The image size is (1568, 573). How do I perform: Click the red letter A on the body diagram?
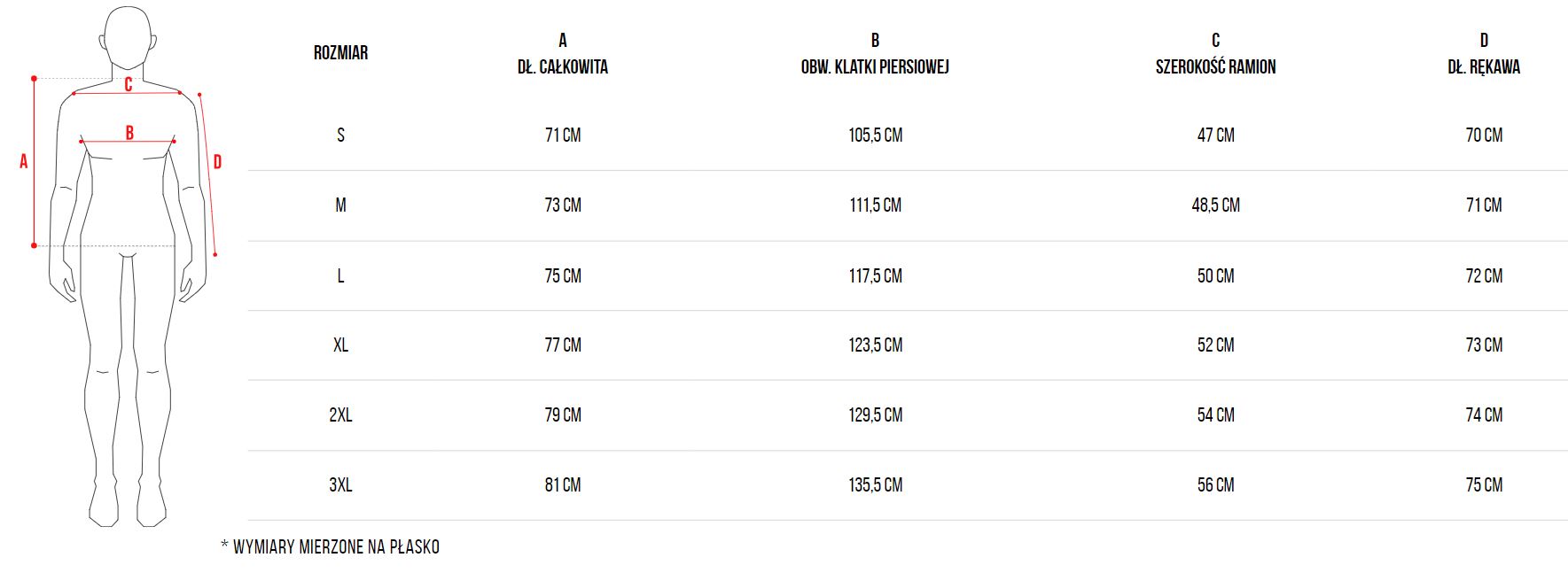pyautogui.click(x=24, y=162)
